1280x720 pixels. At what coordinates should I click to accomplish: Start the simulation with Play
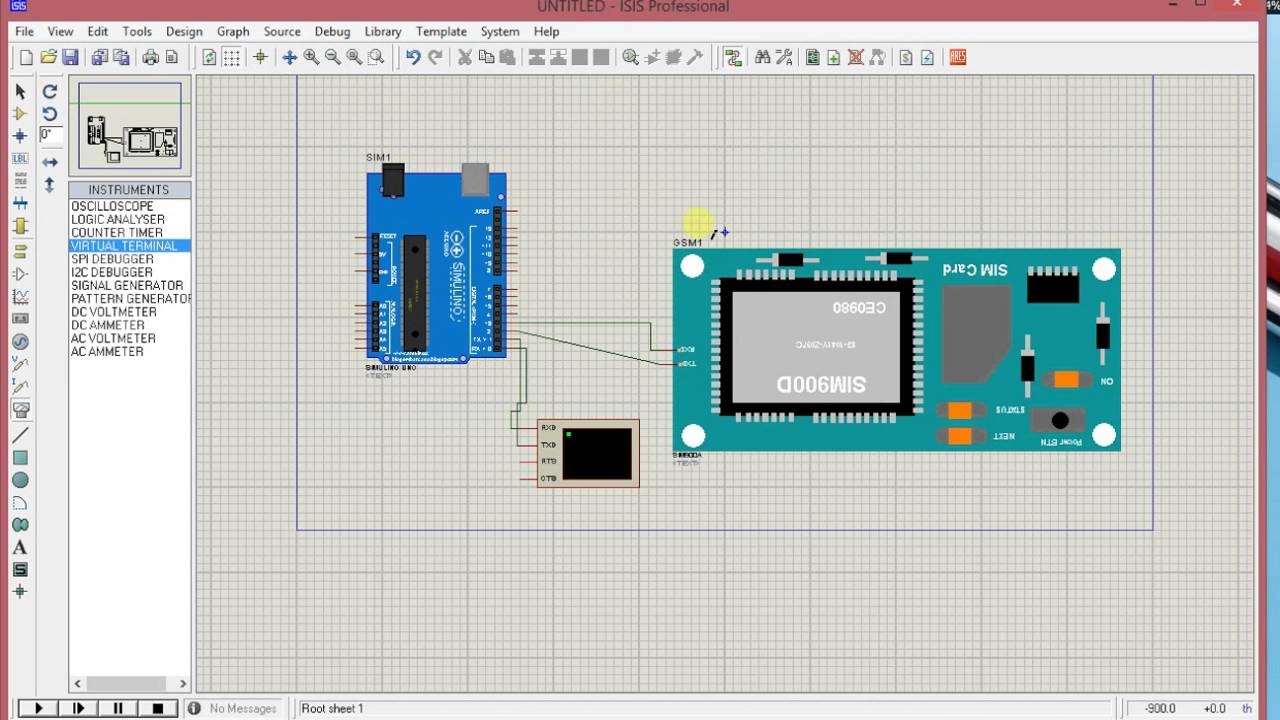point(39,708)
